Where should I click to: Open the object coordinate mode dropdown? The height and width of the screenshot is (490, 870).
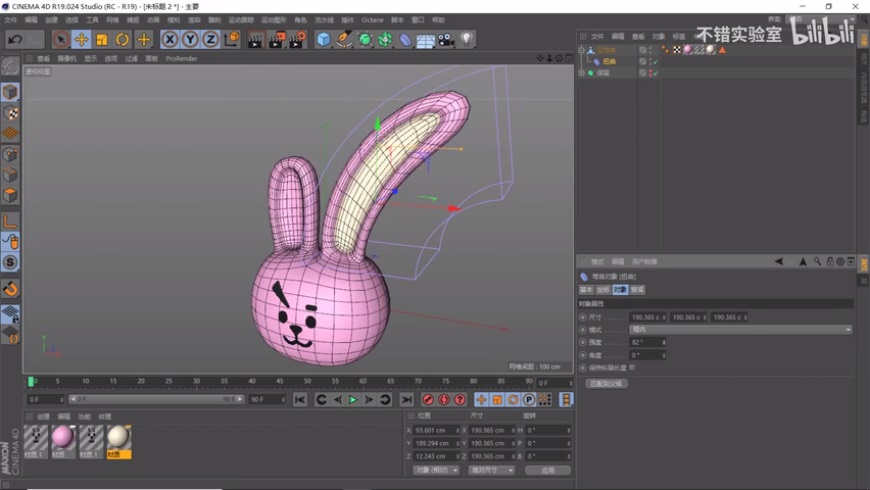click(x=436, y=470)
